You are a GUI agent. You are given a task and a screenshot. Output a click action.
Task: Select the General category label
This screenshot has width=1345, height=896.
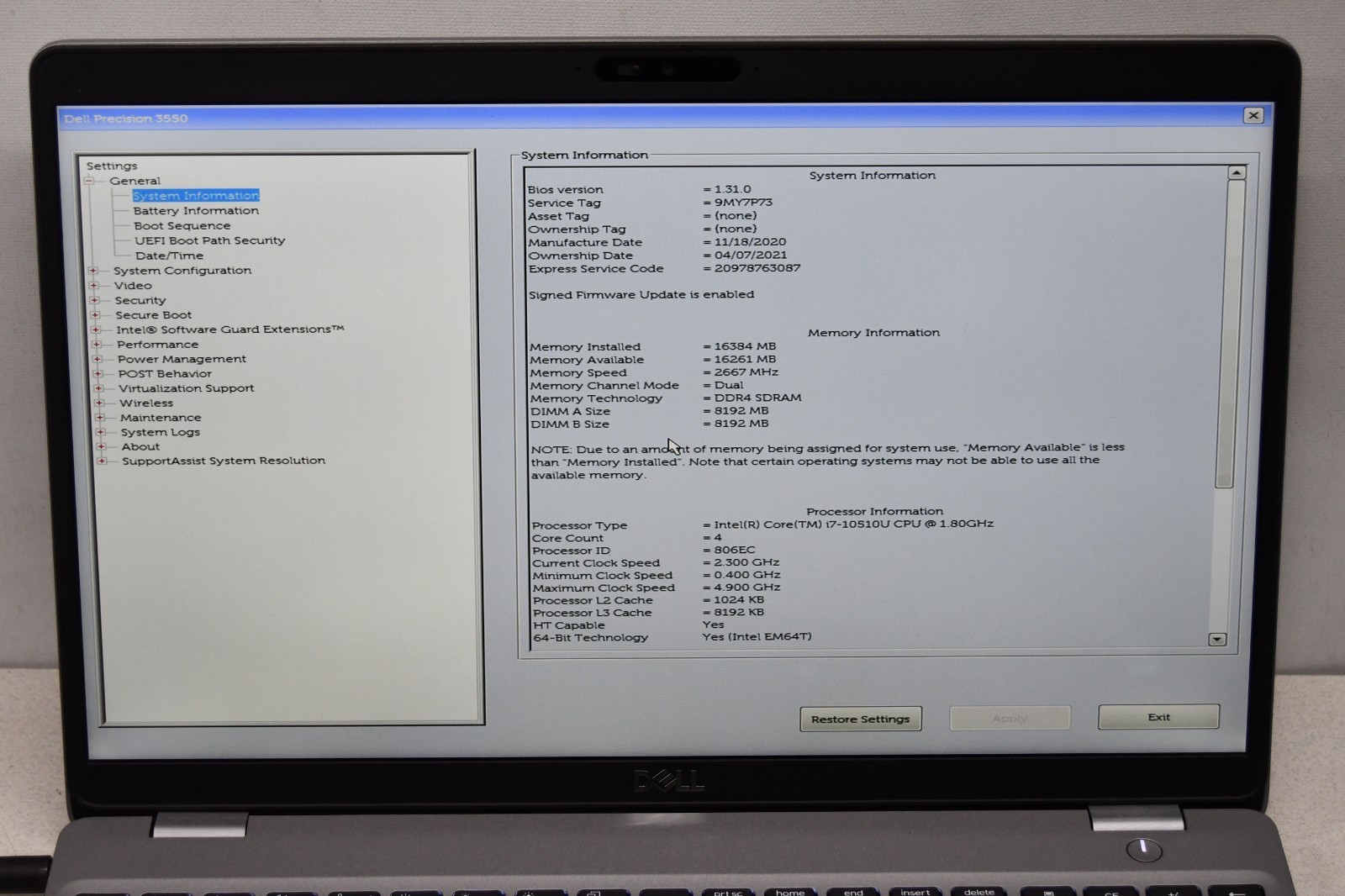pos(134,181)
